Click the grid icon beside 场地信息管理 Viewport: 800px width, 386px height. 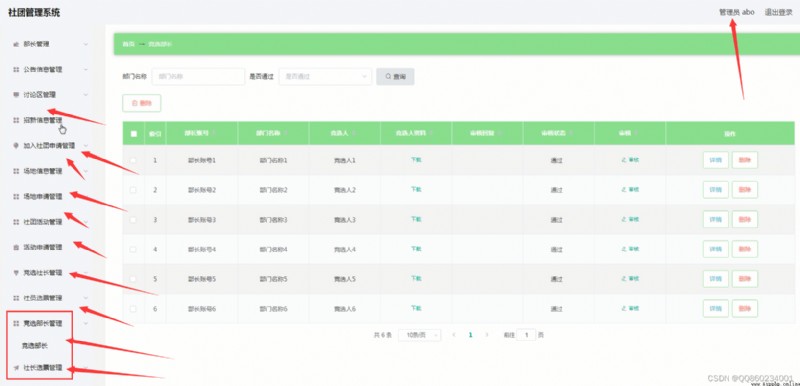[15, 171]
